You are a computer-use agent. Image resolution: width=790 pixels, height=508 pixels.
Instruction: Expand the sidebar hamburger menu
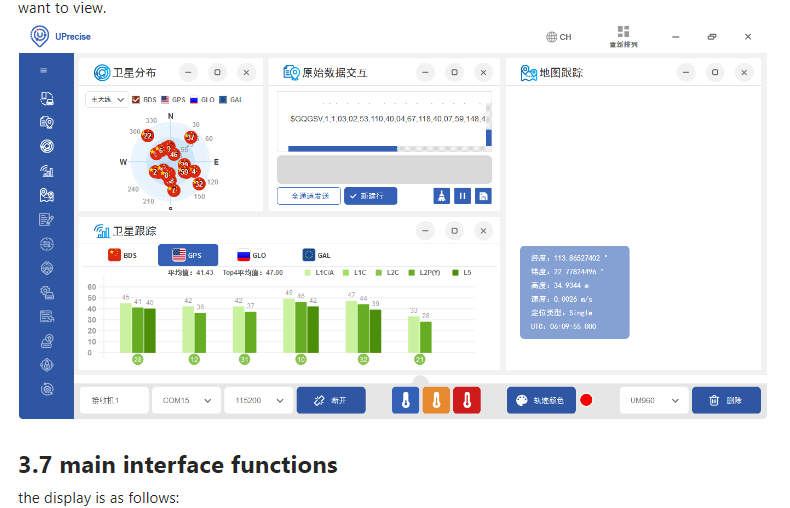(x=44, y=71)
